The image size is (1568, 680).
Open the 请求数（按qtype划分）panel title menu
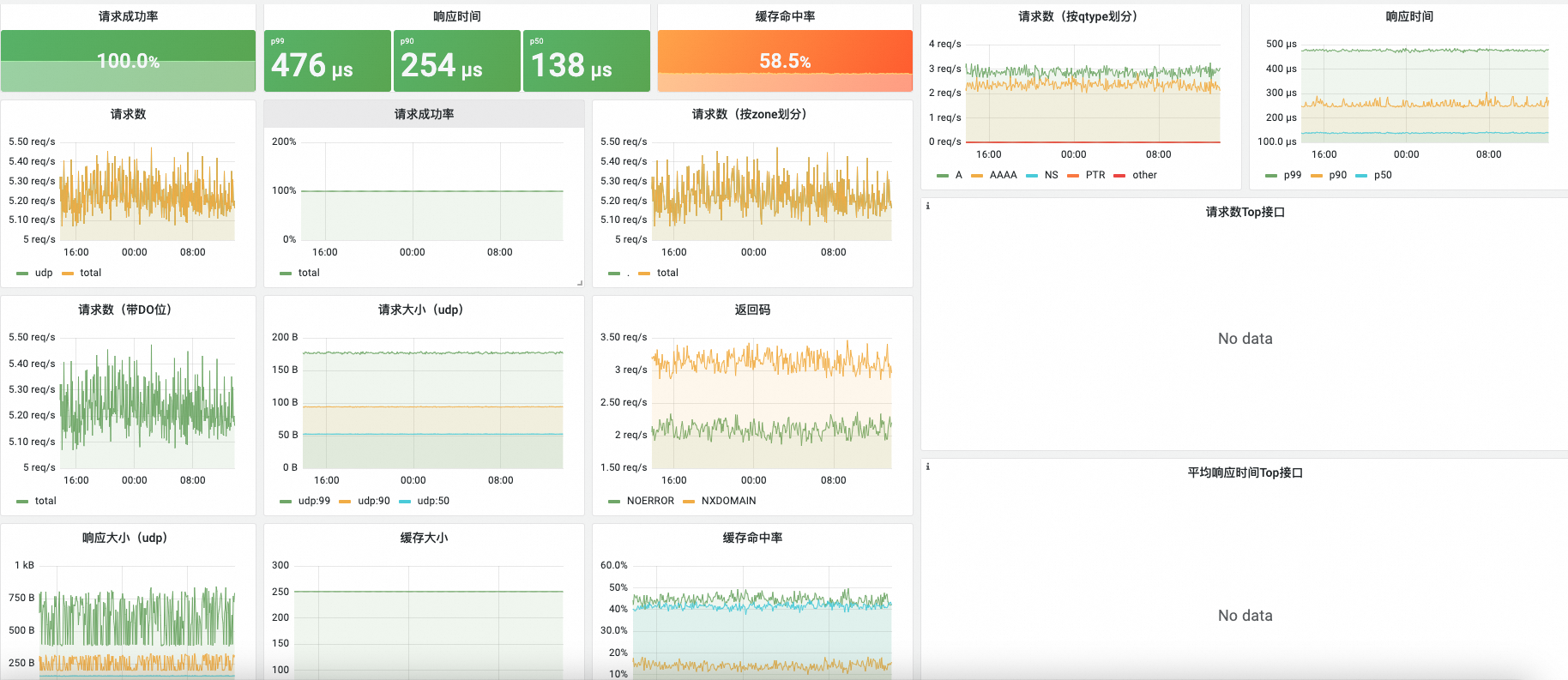(x=1081, y=16)
